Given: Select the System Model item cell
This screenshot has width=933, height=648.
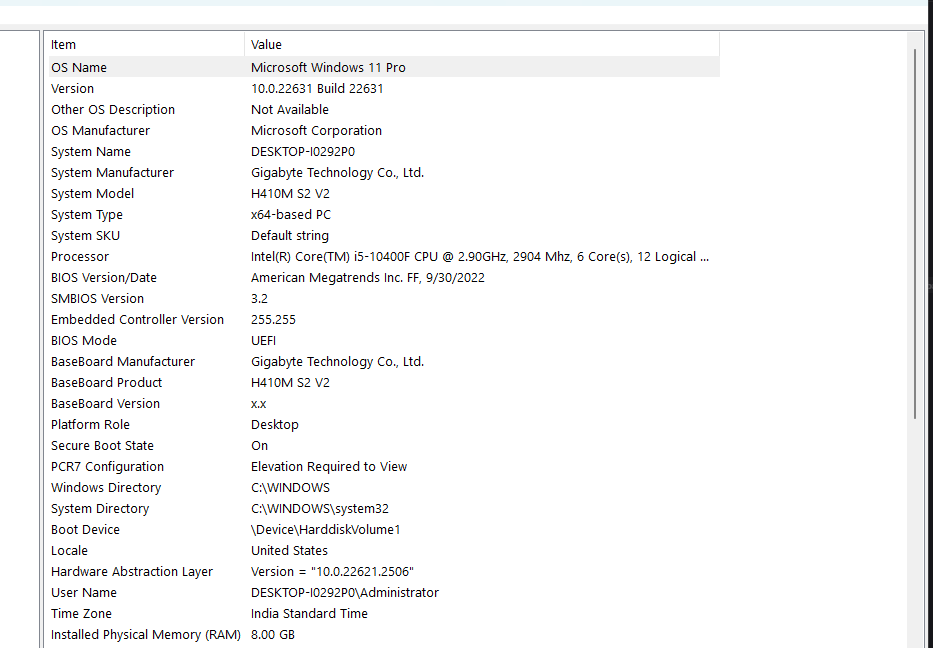Looking at the screenshot, I should coord(92,193).
